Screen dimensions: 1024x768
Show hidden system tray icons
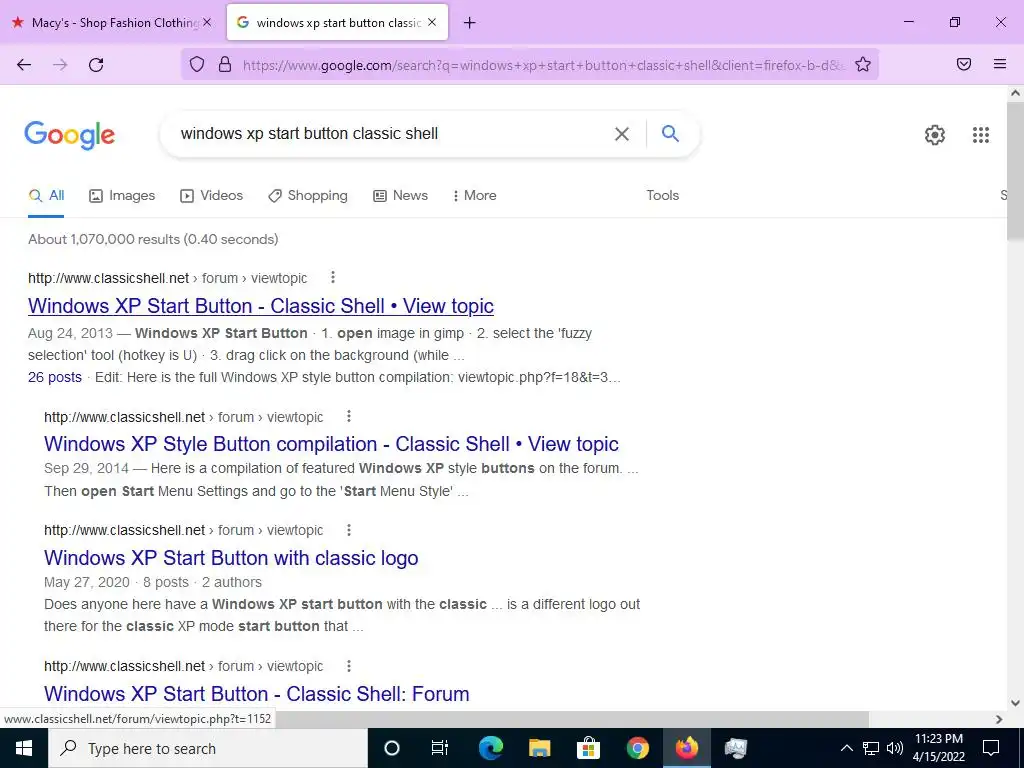click(846, 748)
